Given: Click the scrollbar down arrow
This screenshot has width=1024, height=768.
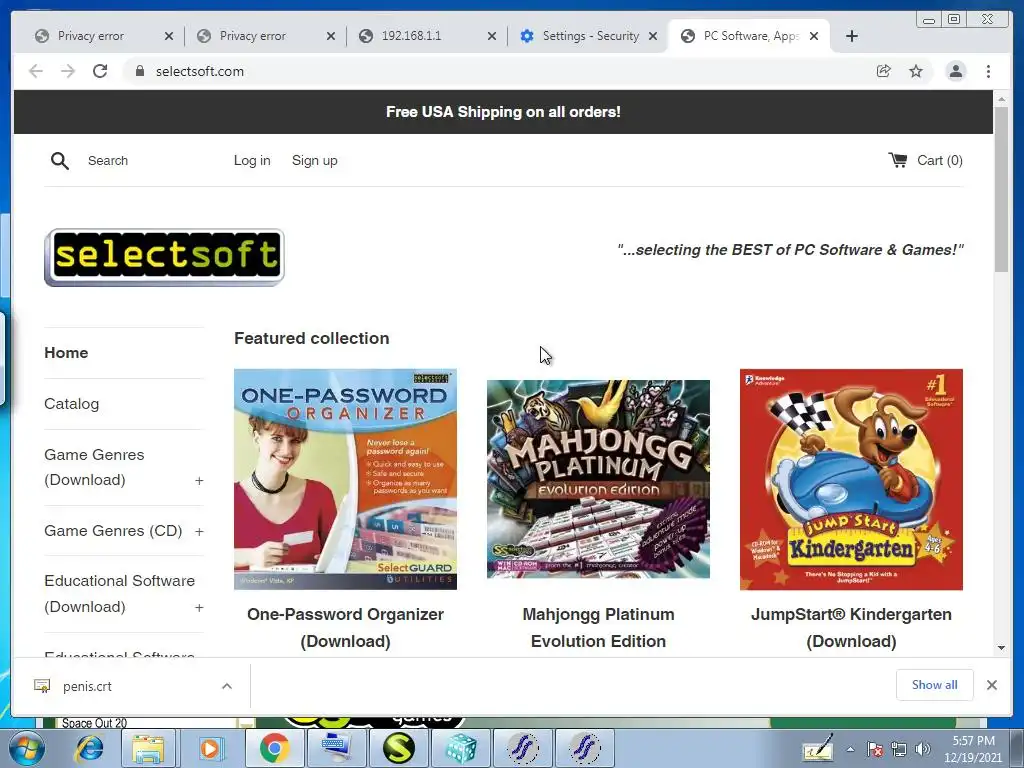Looking at the screenshot, I should (1001, 648).
